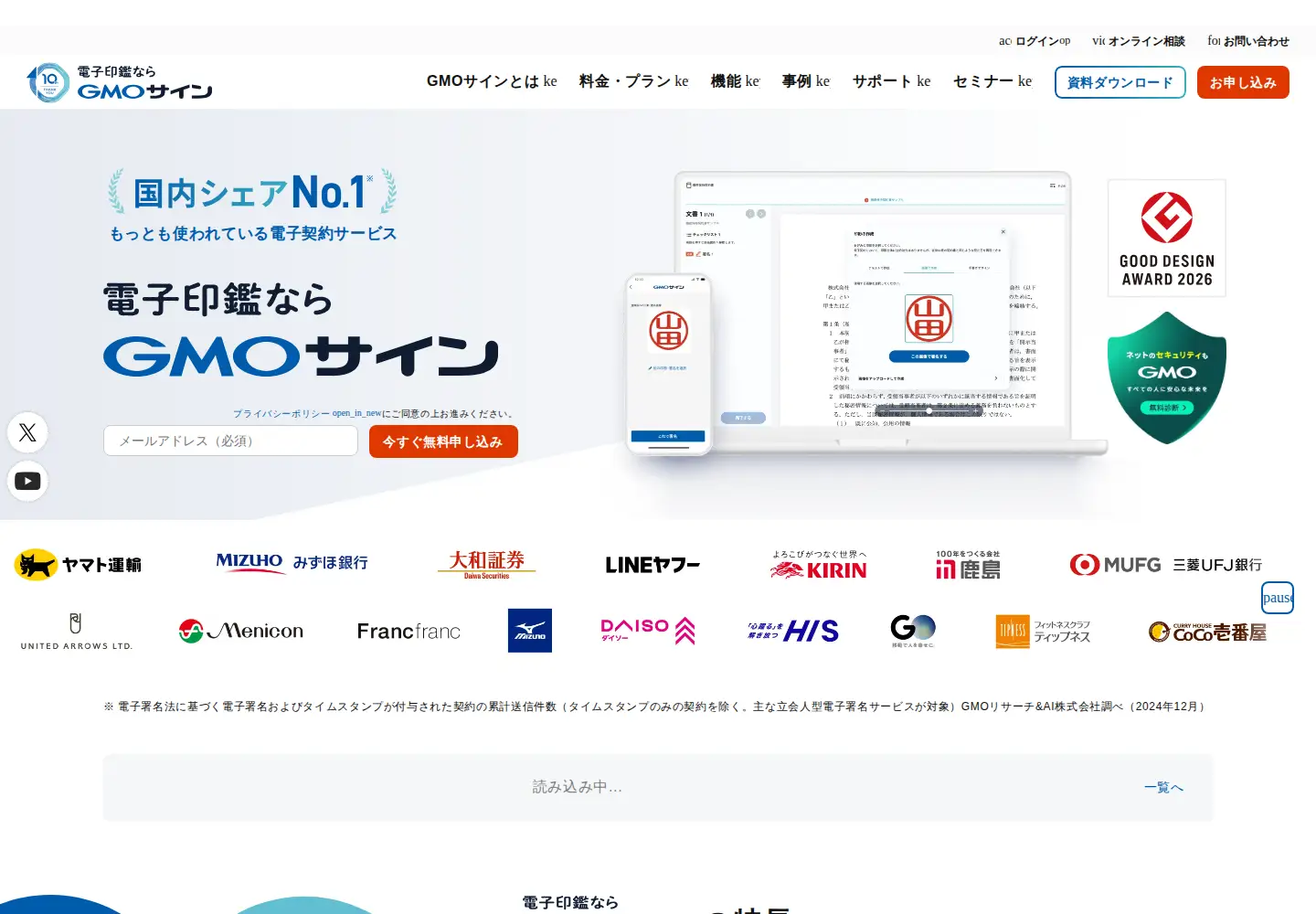The width and height of the screenshot is (1316, 914).
Task: Expand the セミナー menu
Action: pyautogui.click(x=992, y=81)
